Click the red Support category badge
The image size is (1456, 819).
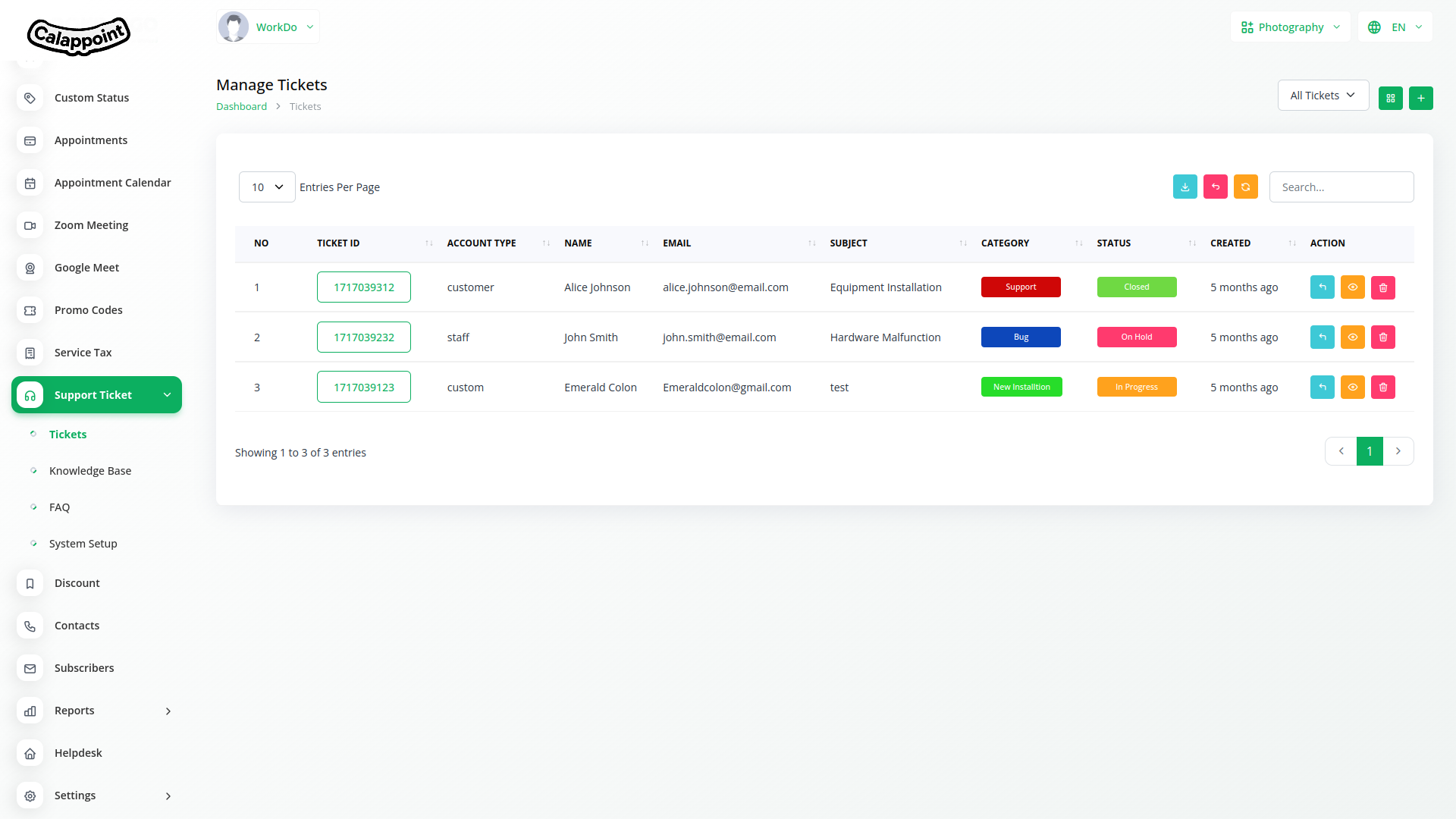(1020, 287)
